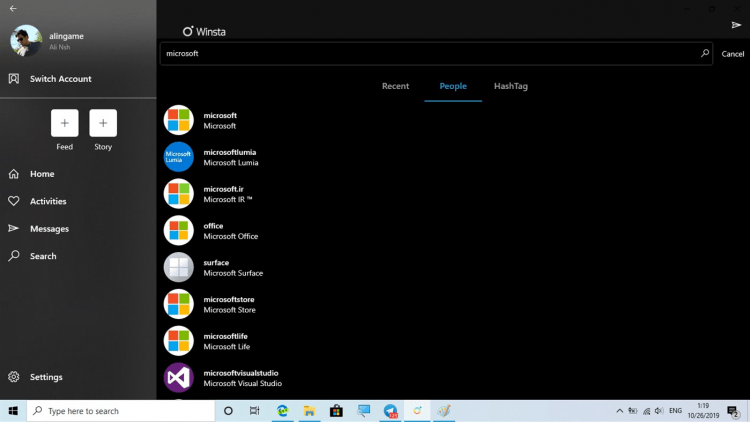This screenshot has width=750, height=422.
Task: Add a new Feed post
Action: pyautogui.click(x=65, y=123)
